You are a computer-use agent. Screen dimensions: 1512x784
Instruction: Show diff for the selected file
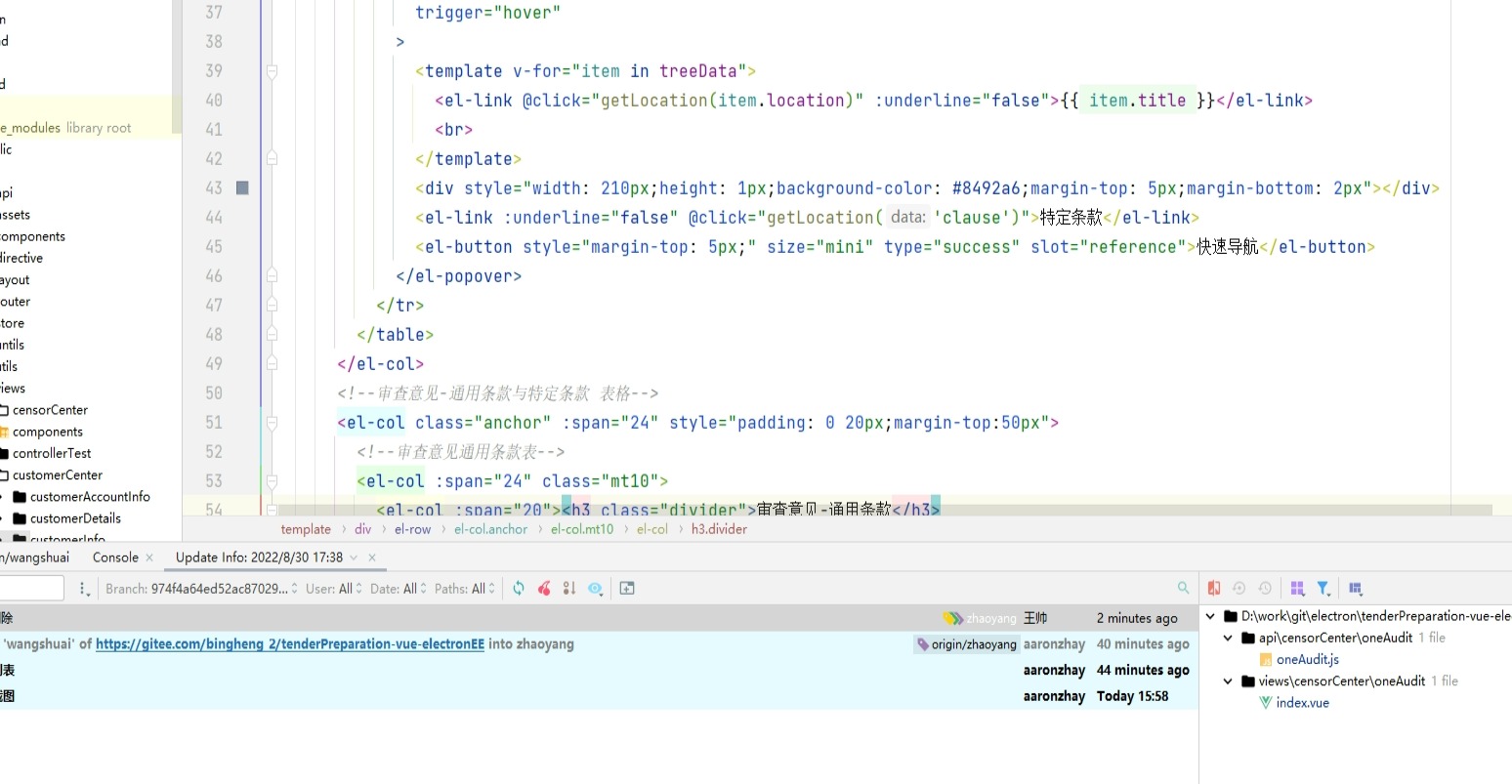tap(1214, 588)
